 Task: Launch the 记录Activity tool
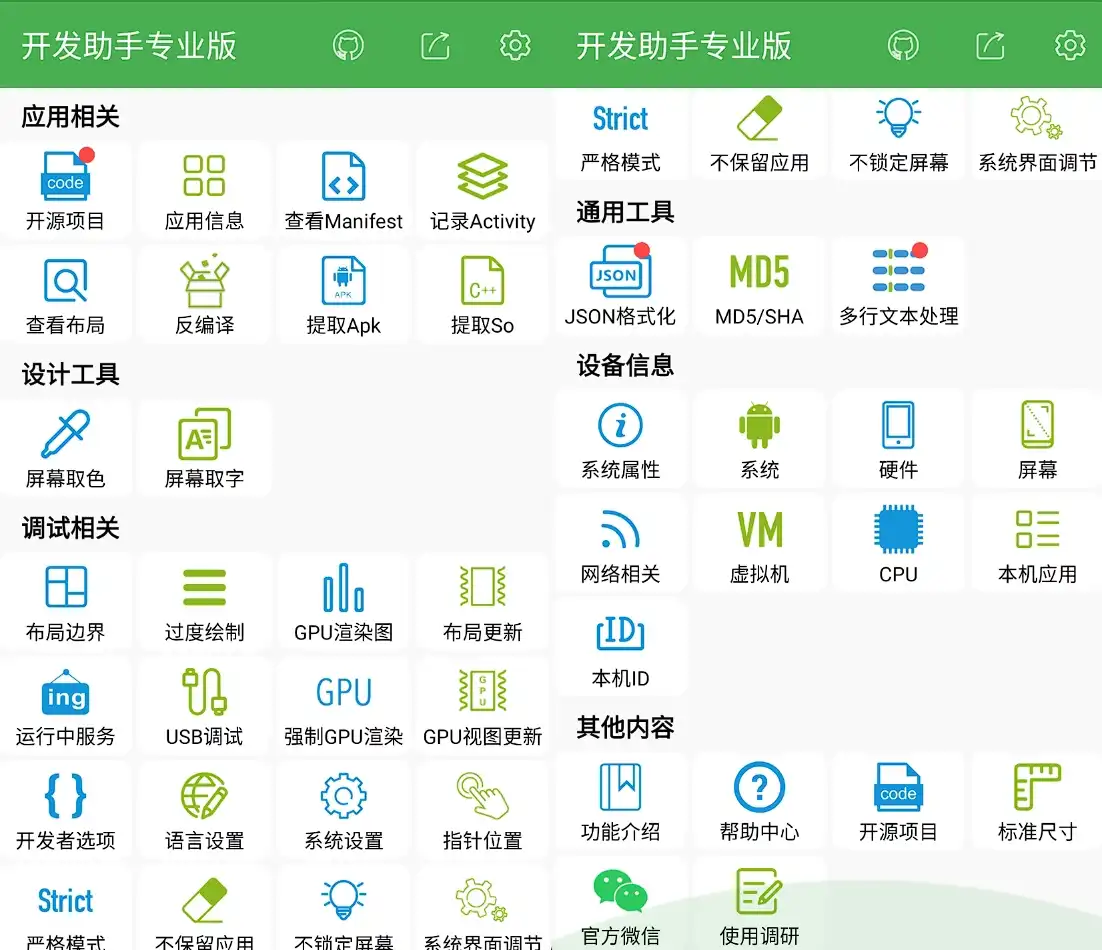(x=483, y=191)
